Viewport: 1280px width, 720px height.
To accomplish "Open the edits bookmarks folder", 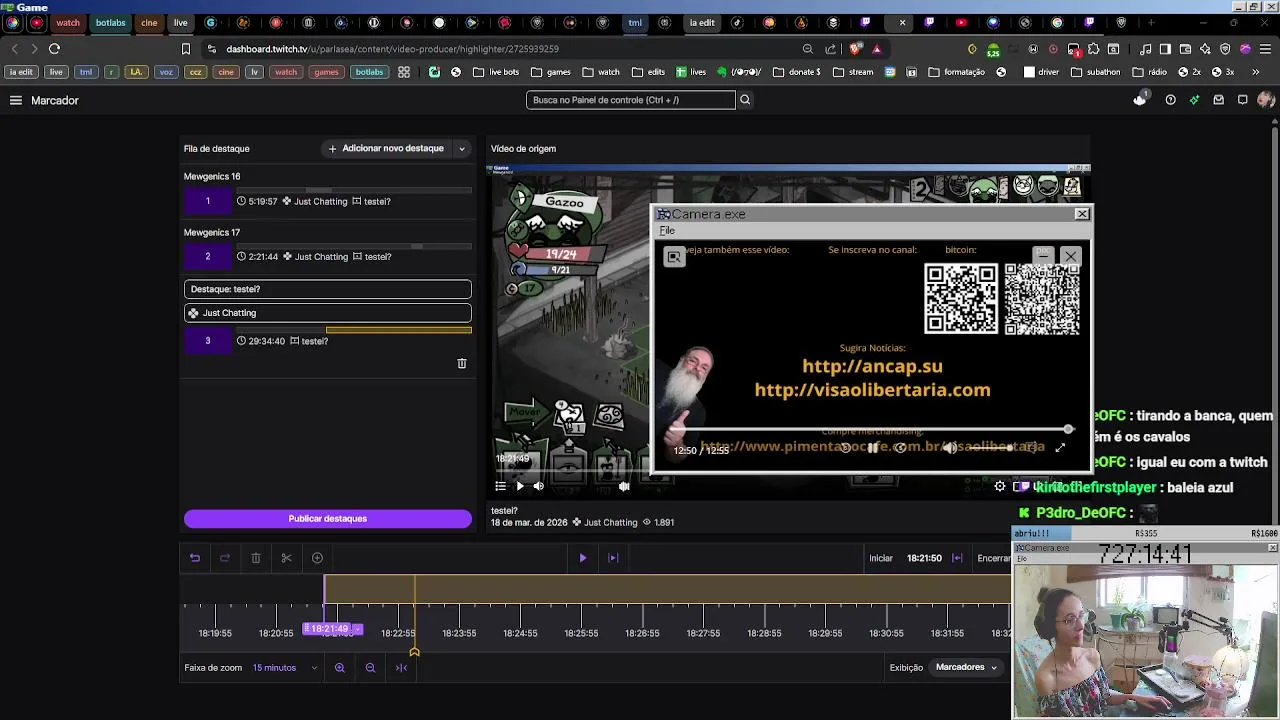I will (x=648, y=72).
